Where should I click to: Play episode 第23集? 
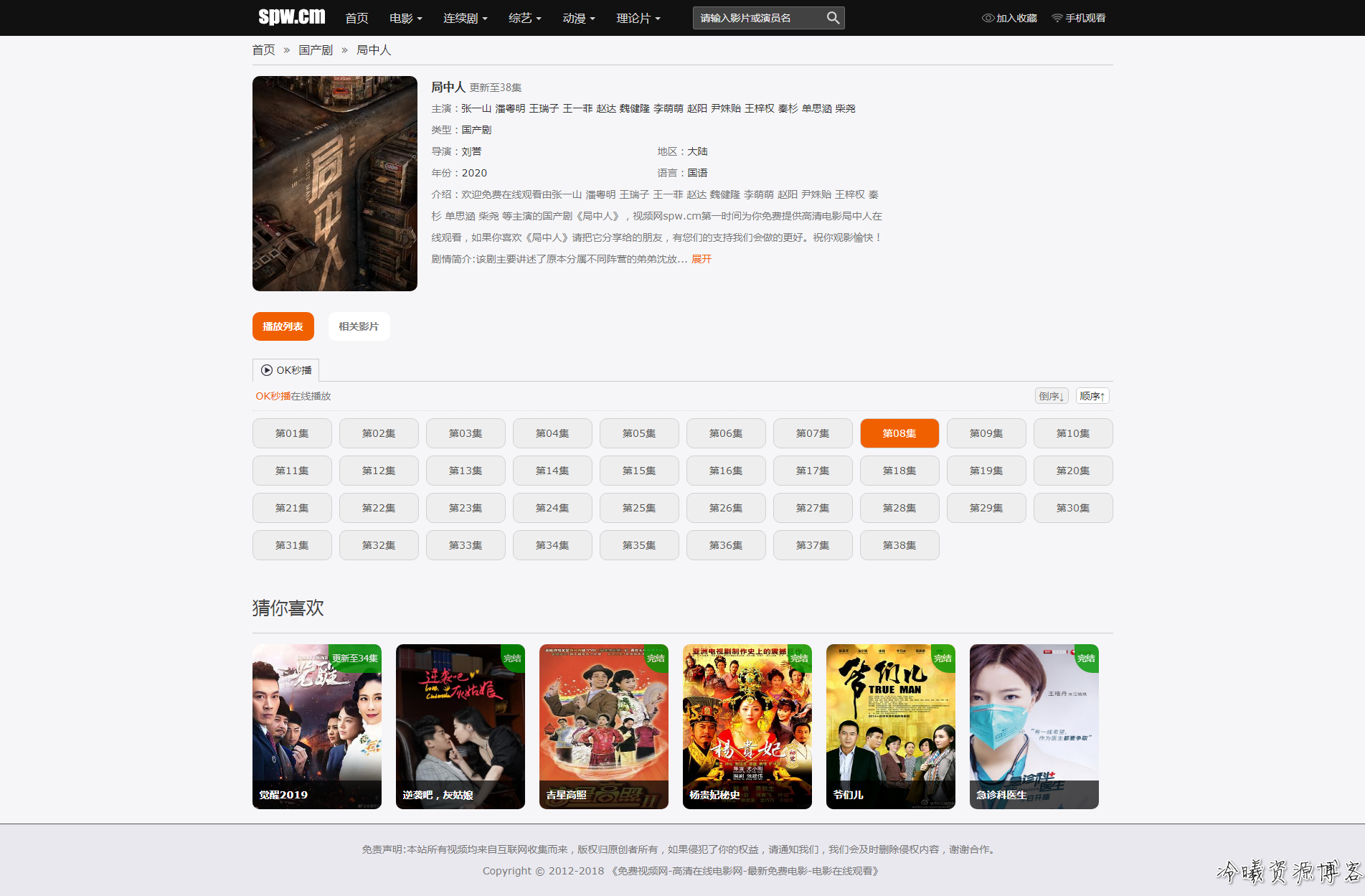pos(466,508)
